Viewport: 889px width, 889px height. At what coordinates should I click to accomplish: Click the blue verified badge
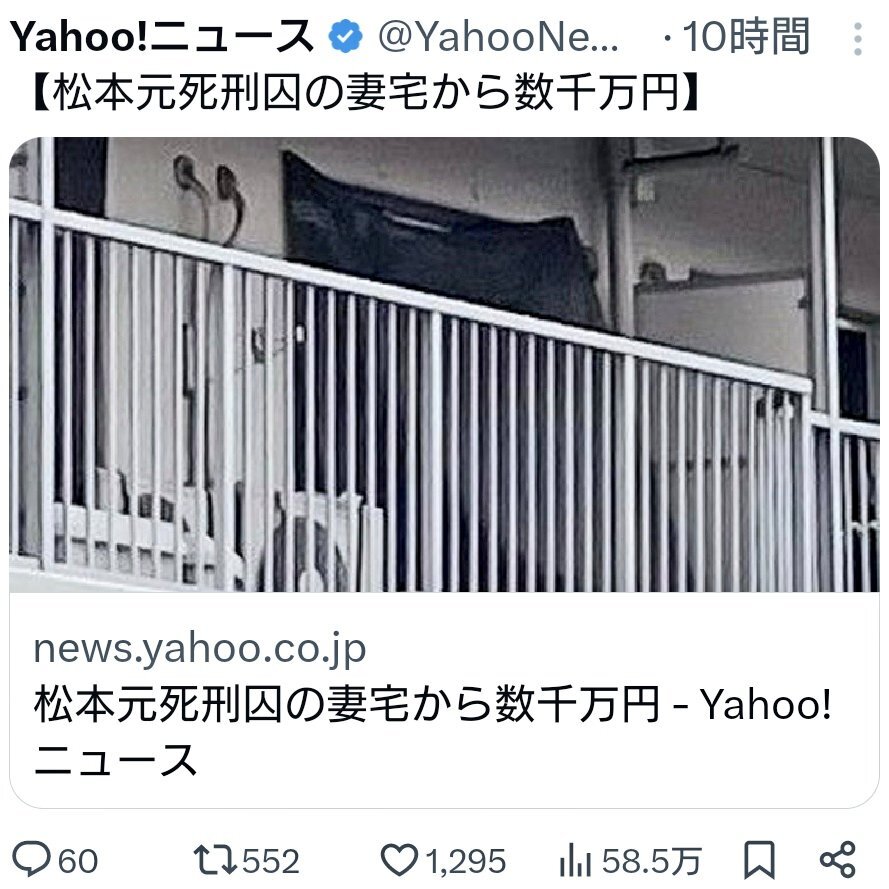[x=345, y=37]
